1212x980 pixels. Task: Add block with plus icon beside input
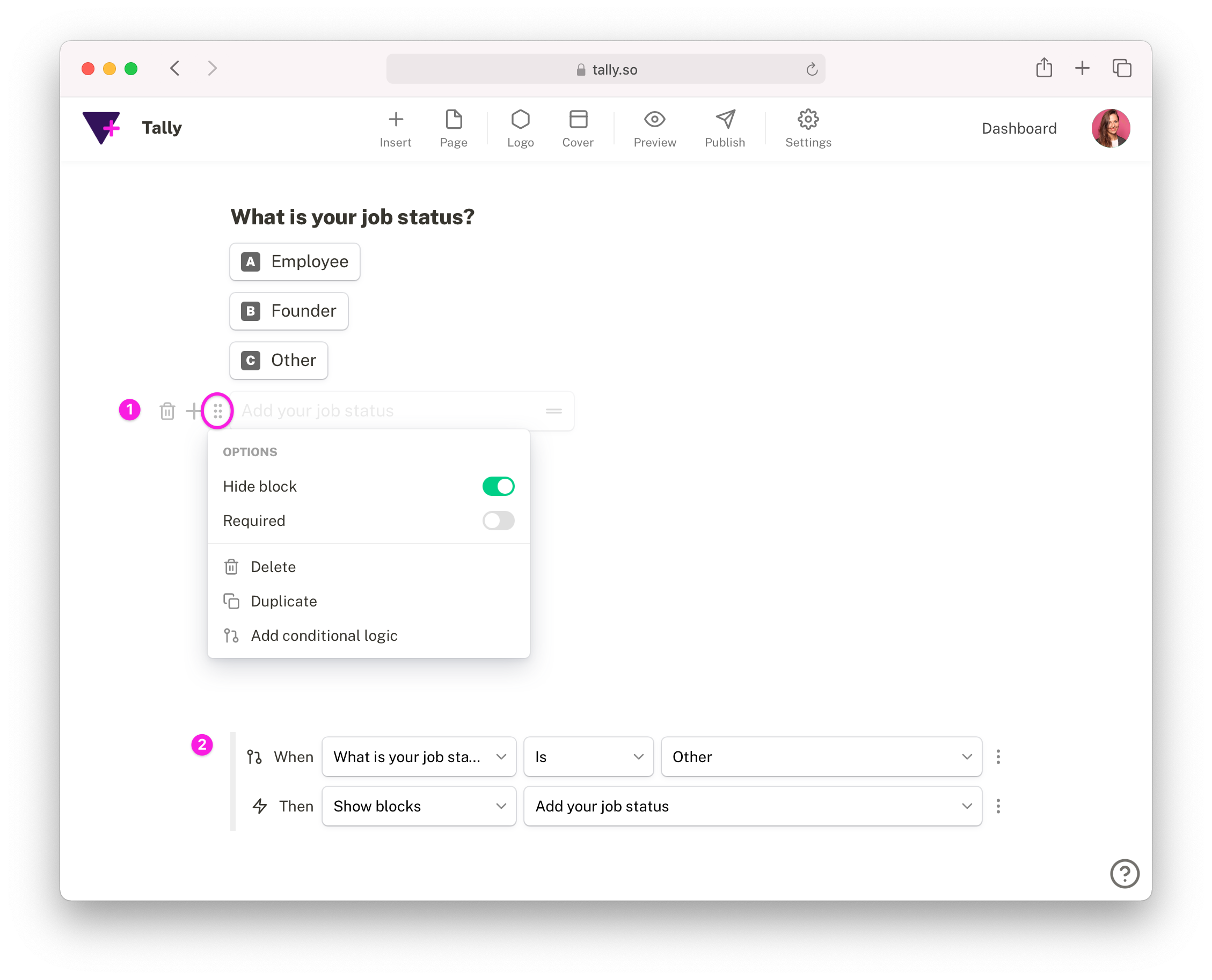[x=193, y=411]
